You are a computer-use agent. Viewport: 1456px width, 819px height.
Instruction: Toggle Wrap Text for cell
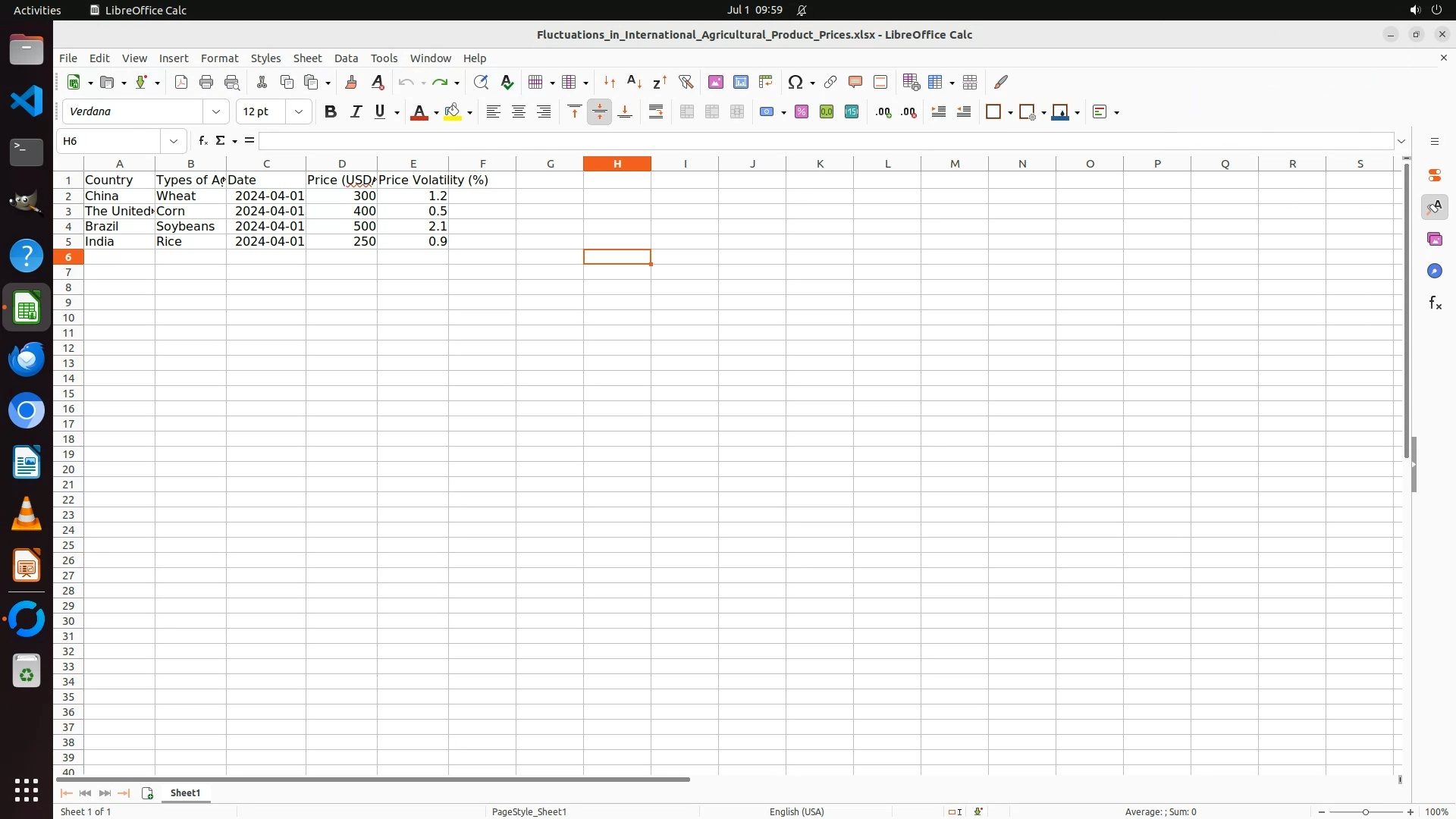pos(656,112)
